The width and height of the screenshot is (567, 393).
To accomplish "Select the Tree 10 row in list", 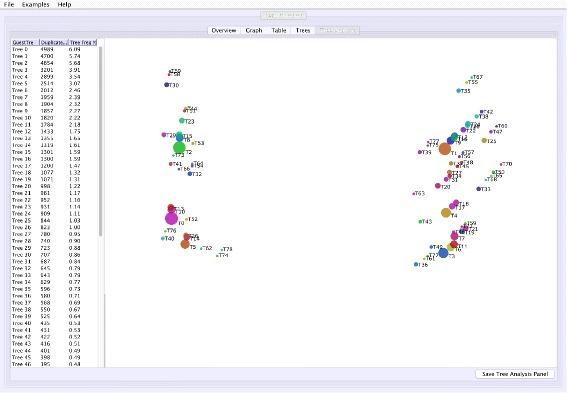I will click(54, 118).
